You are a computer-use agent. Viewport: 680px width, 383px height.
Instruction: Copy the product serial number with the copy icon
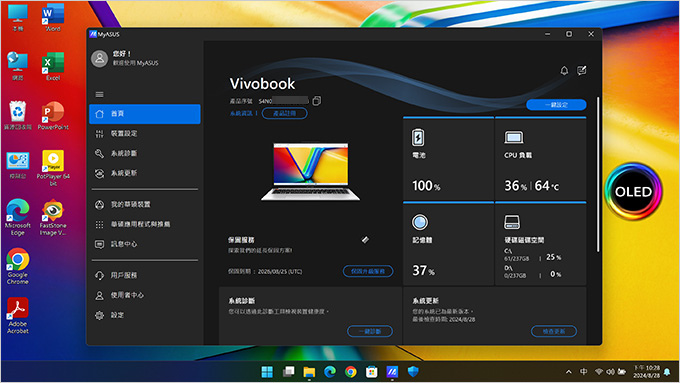click(x=317, y=101)
